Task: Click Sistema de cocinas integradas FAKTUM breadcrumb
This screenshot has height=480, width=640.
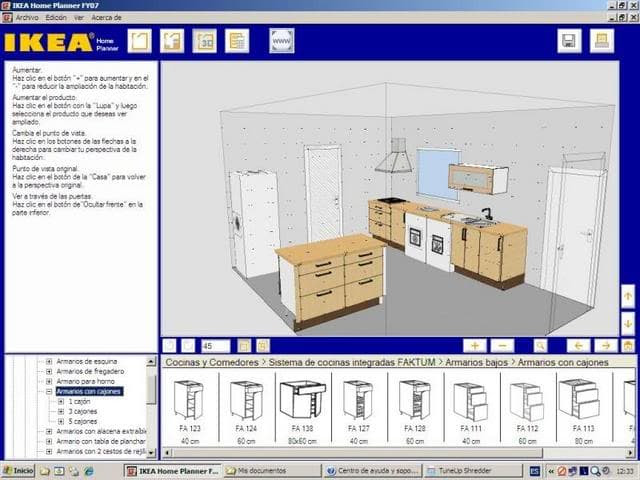Action: coord(352,362)
